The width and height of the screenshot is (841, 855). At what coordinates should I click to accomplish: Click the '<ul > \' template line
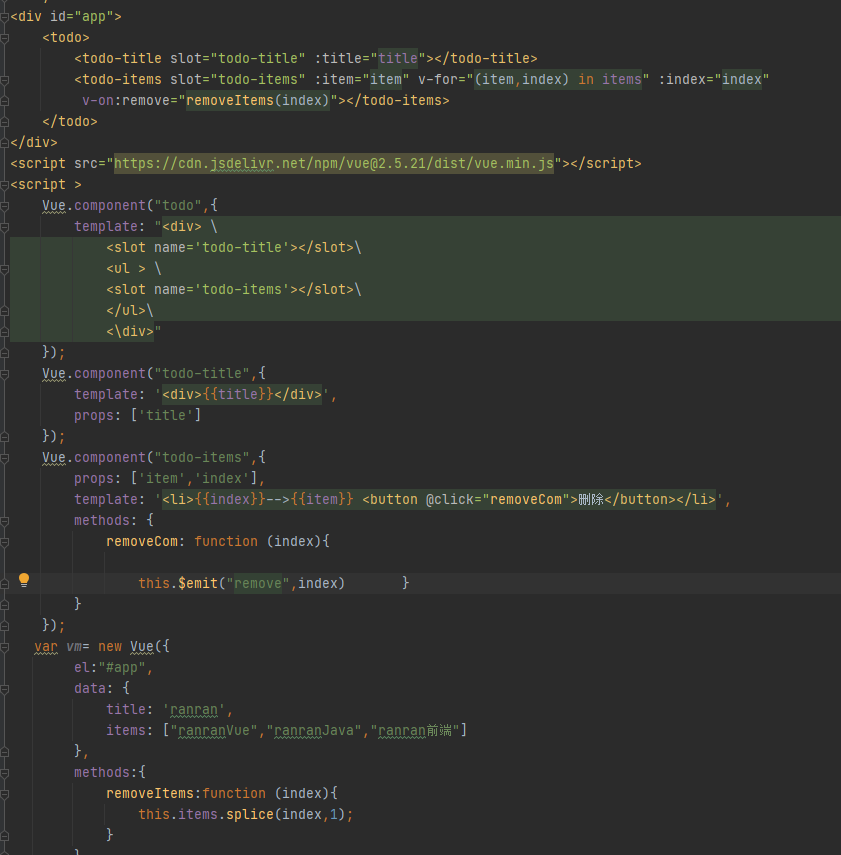point(134,269)
